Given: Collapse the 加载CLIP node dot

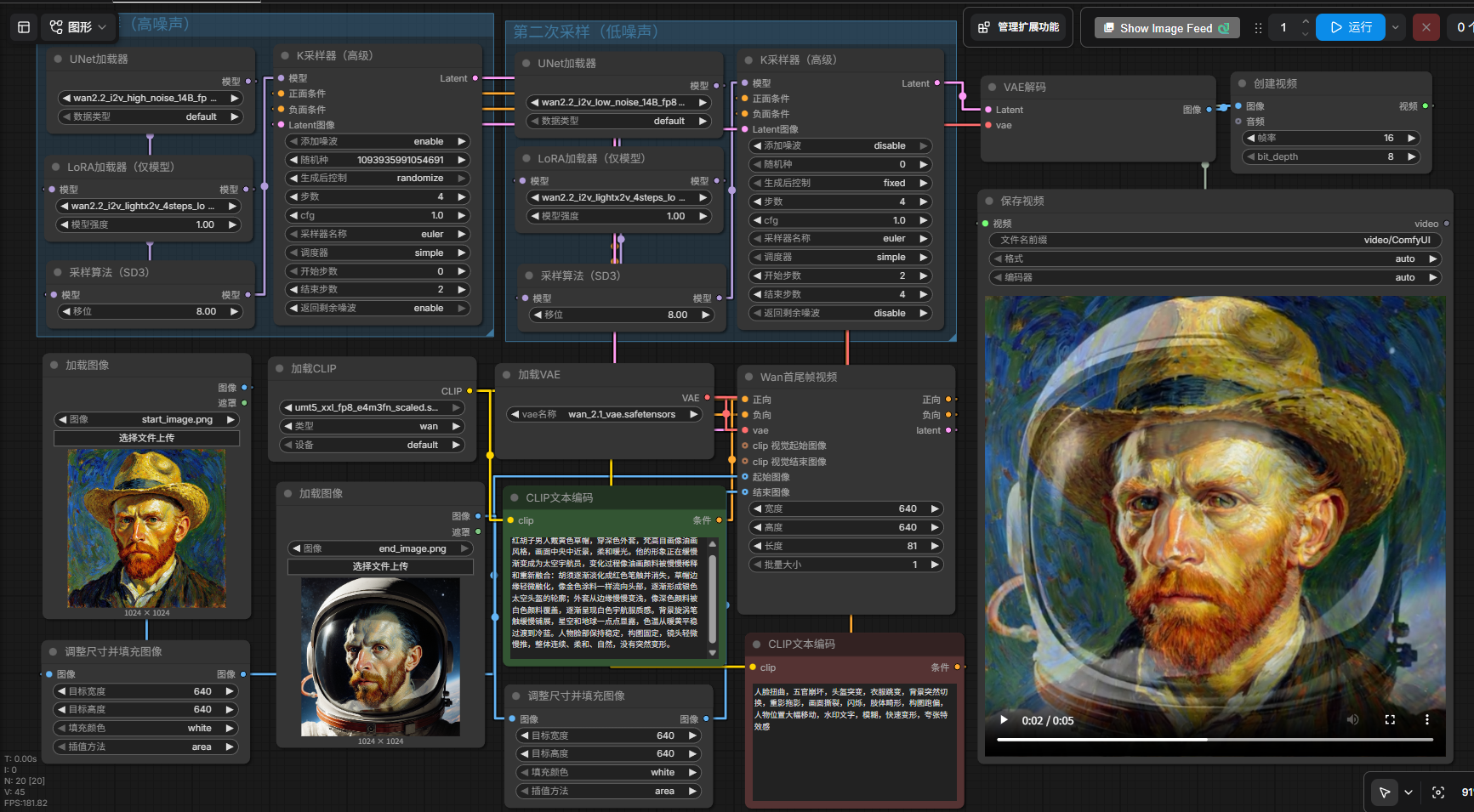Looking at the screenshot, I should point(279,368).
